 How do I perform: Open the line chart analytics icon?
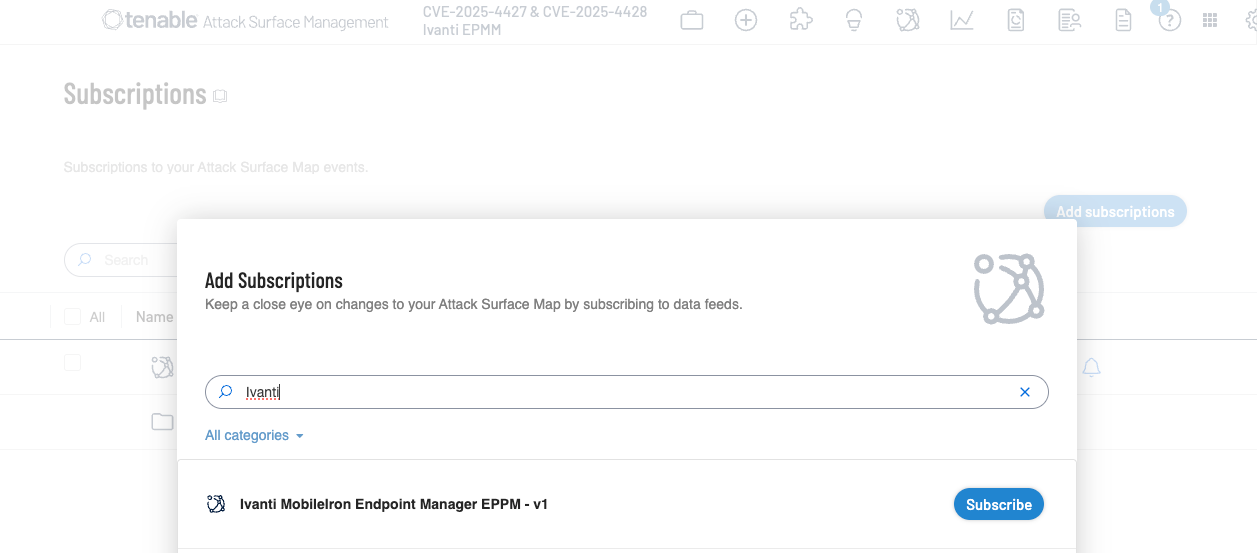pyautogui.click(x=962, y=20)
